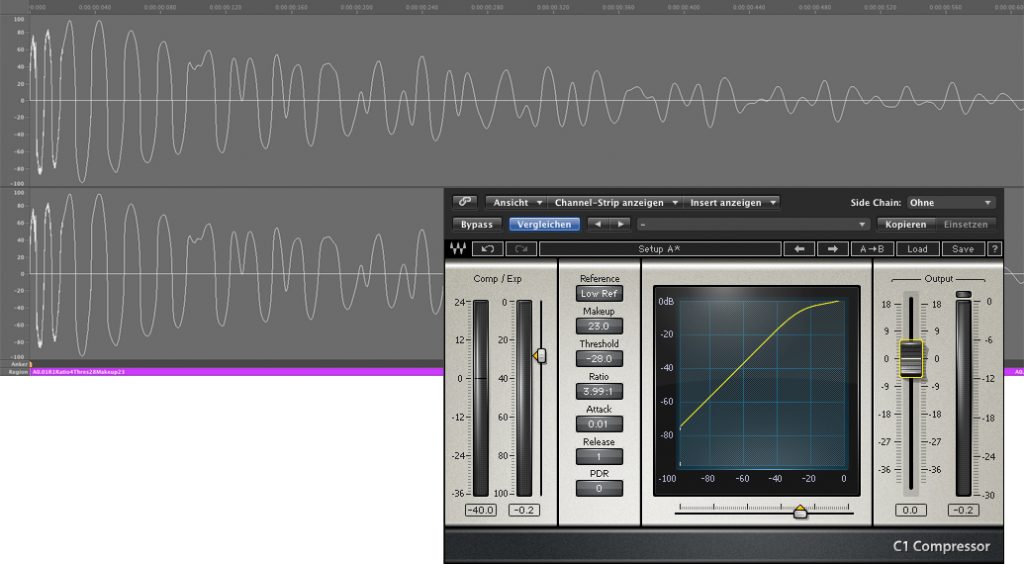The height and width of the screenshot is (564, 1024).
Task: Click the Save button
Action: (x=963, y=249)
